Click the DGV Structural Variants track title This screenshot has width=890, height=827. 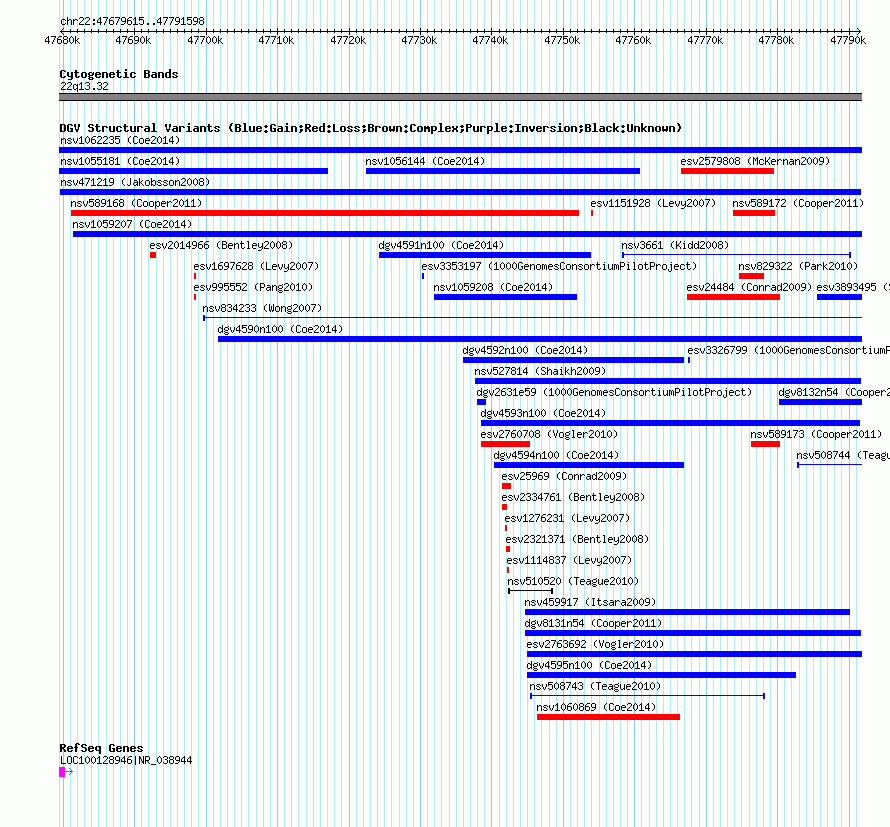pos(370,128)
